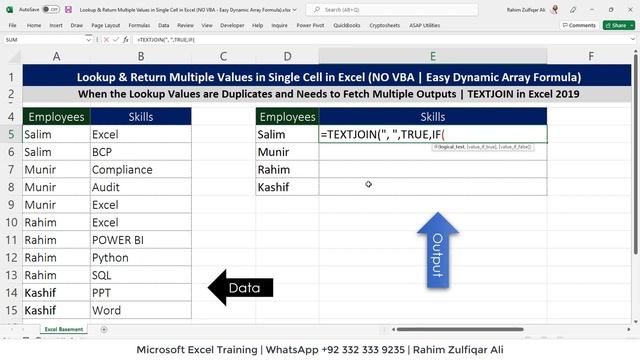Viewport: 640px width, 360px height.
Task: Click the pen drawing mode icon
Action: click(x=573, y=9)
